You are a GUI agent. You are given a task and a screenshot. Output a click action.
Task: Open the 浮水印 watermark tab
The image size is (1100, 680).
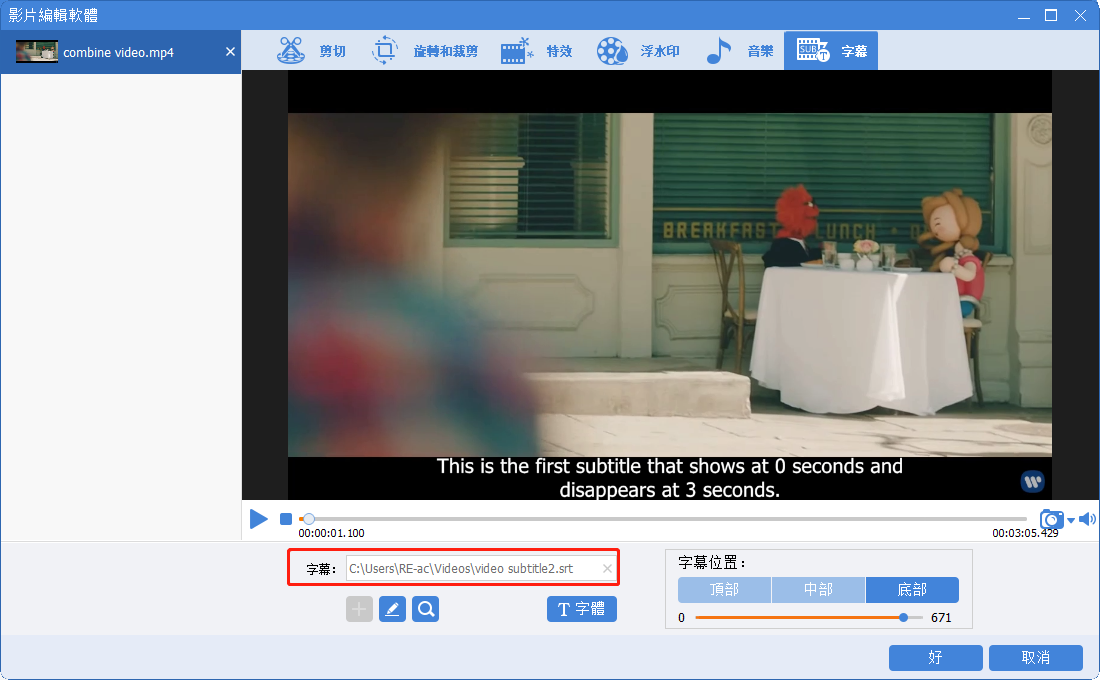pos(638,51)
